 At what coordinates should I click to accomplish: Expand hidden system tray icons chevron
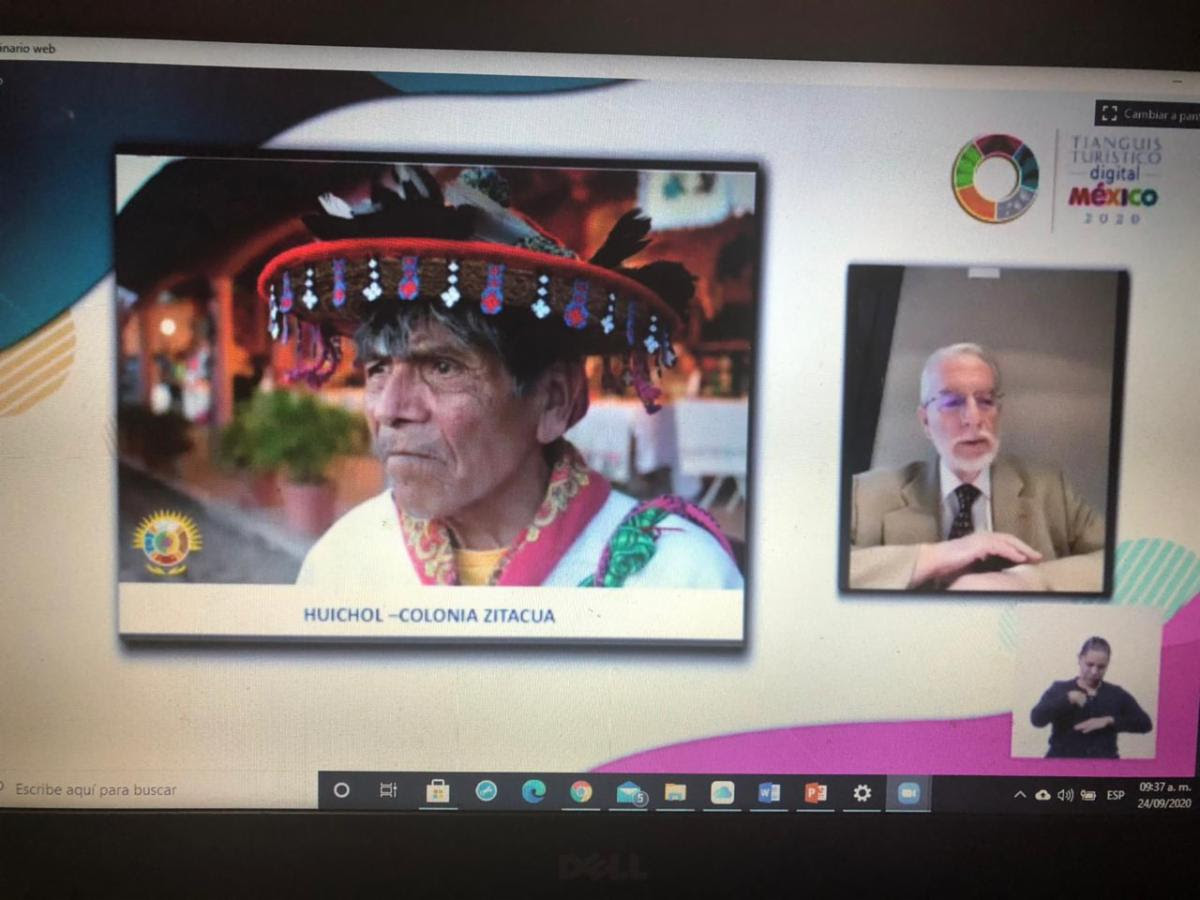tap(1020, 795)
